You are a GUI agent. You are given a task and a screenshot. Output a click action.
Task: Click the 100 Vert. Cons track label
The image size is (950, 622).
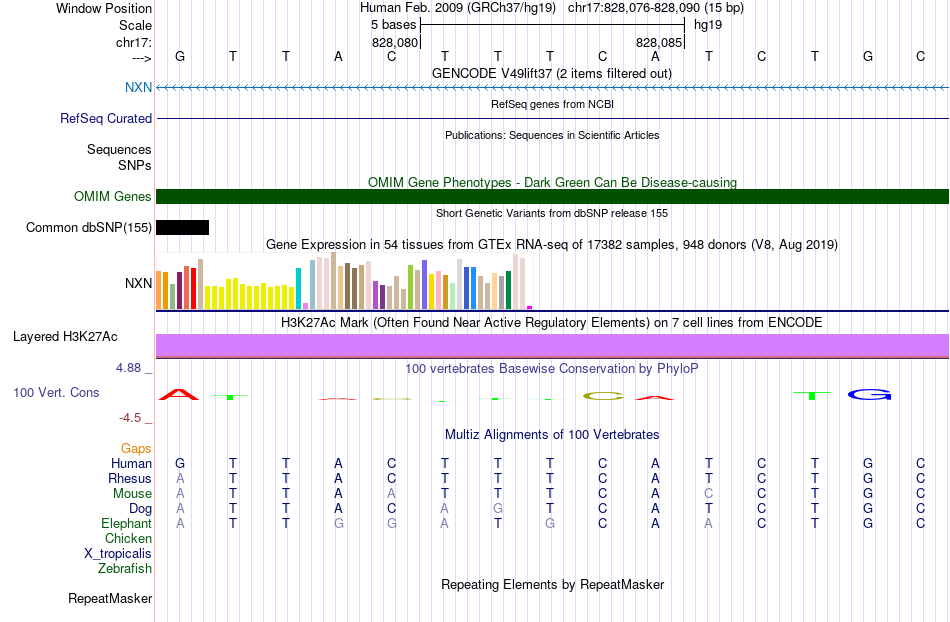(56, 392)
